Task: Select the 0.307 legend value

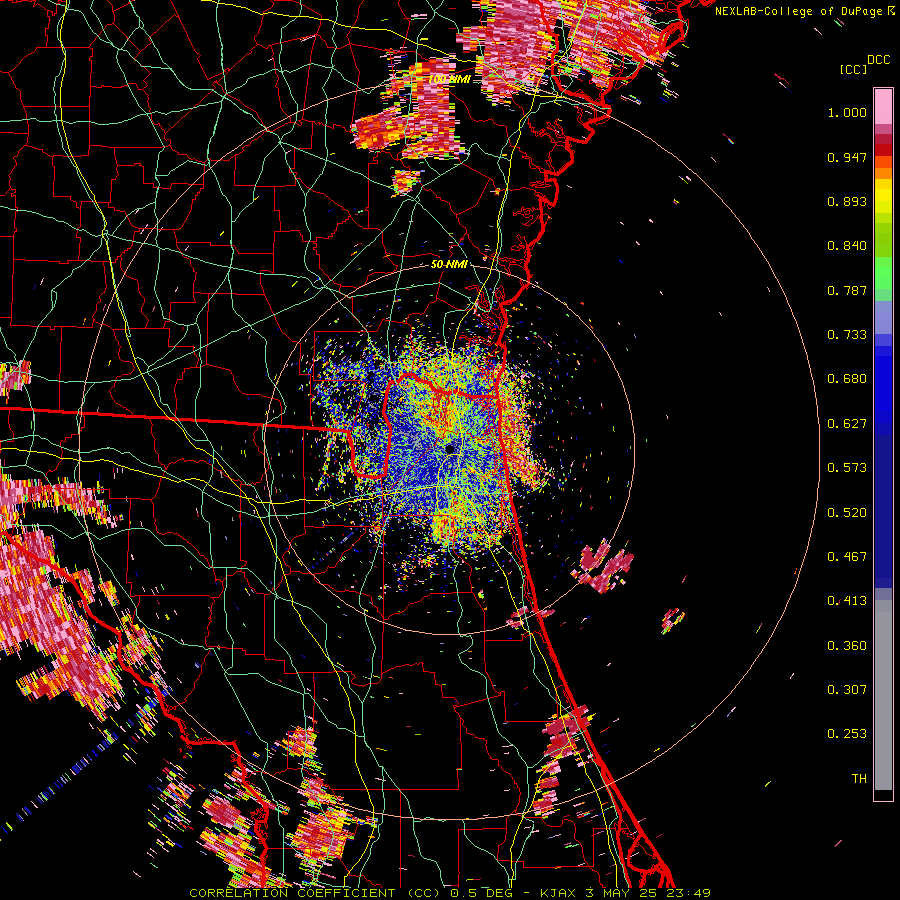Action: [847, 690]
